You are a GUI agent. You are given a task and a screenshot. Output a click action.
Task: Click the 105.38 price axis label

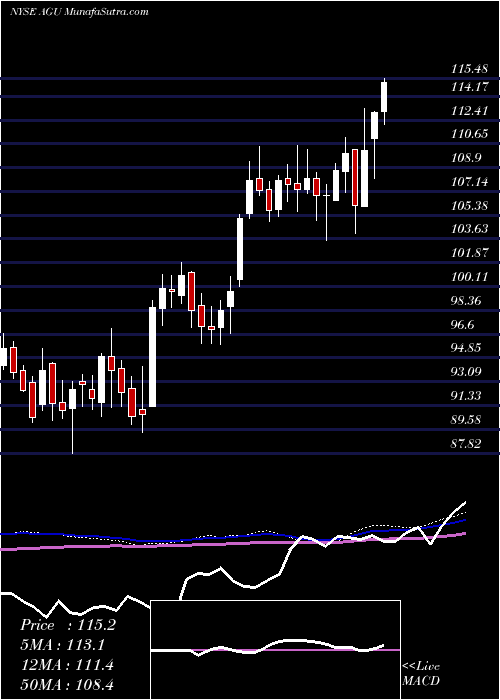click(x=469, y=206)
